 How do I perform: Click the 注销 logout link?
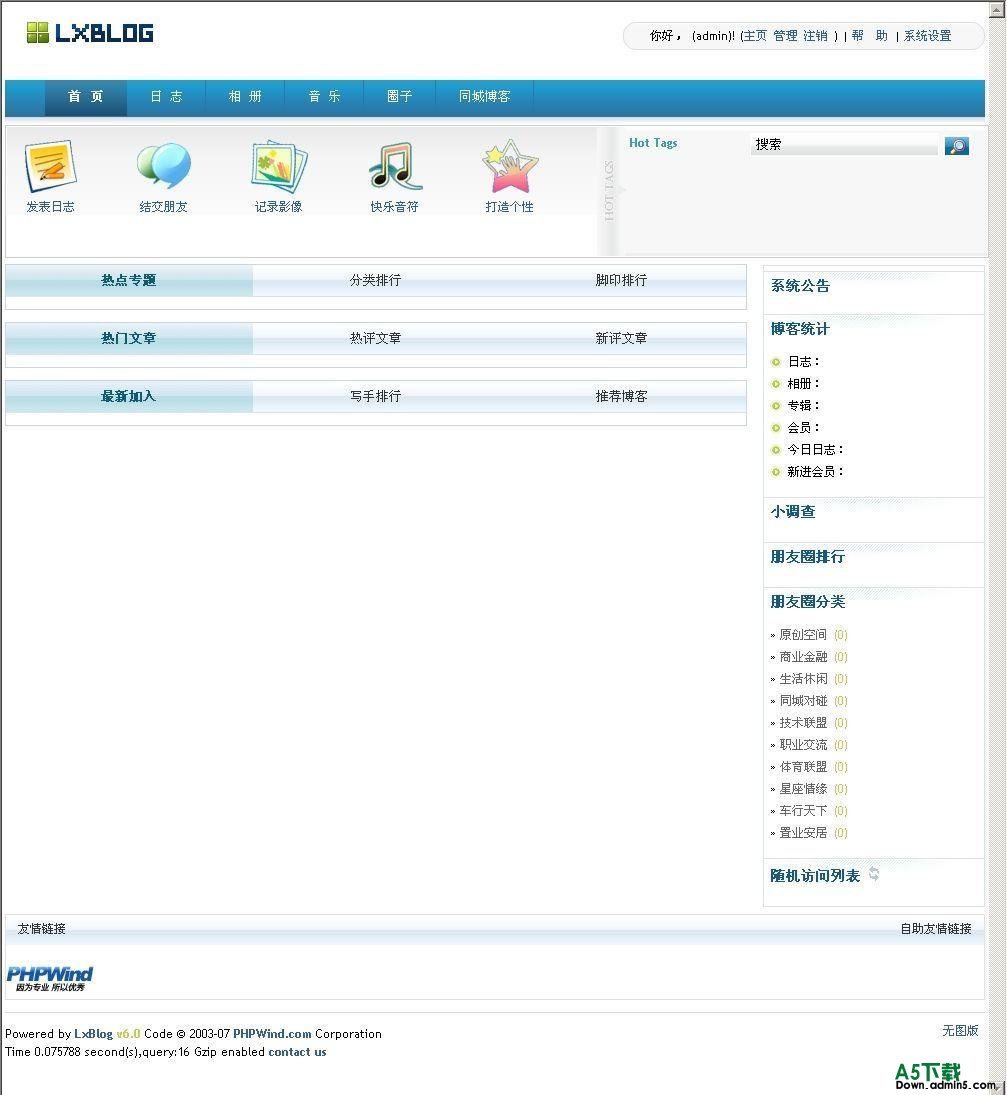point(815,36)
